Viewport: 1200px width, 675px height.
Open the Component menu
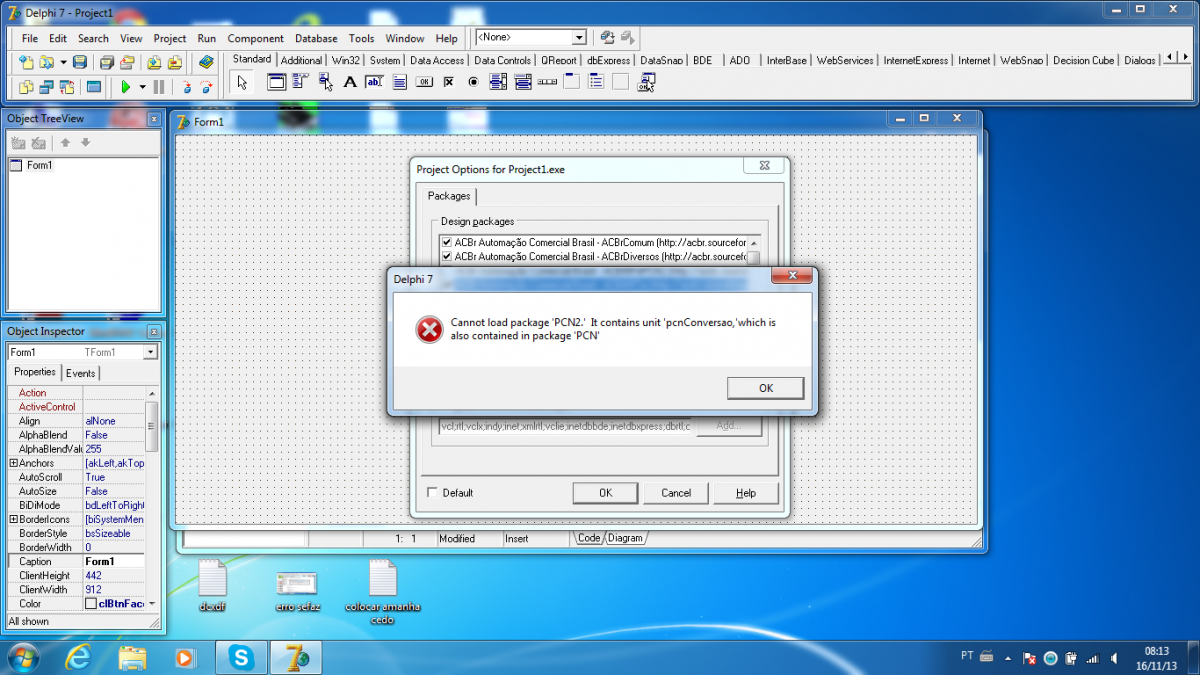click(x=256, y=38)
